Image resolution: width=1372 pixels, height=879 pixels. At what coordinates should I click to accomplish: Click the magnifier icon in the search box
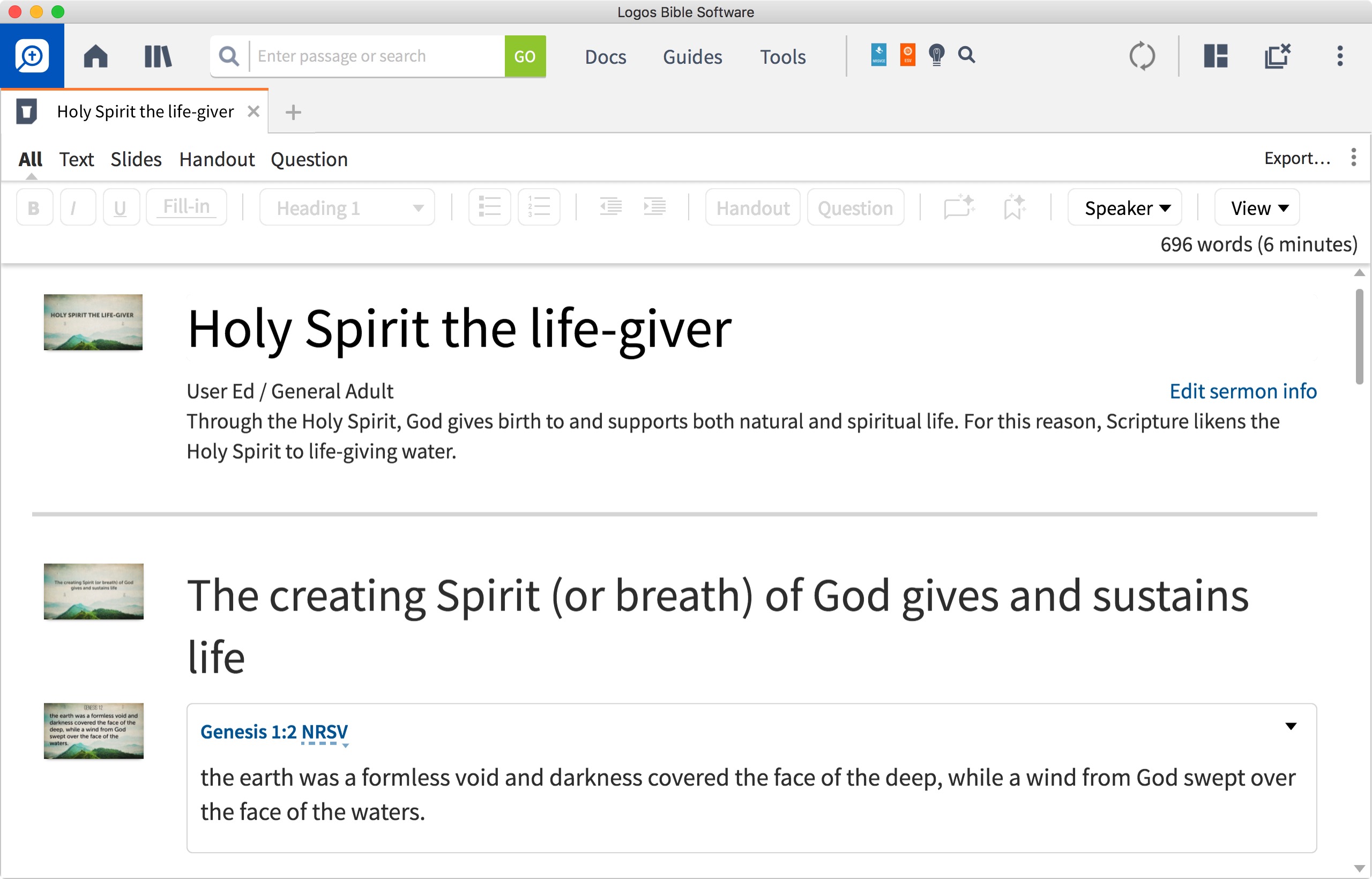click(x=229, y=56)
